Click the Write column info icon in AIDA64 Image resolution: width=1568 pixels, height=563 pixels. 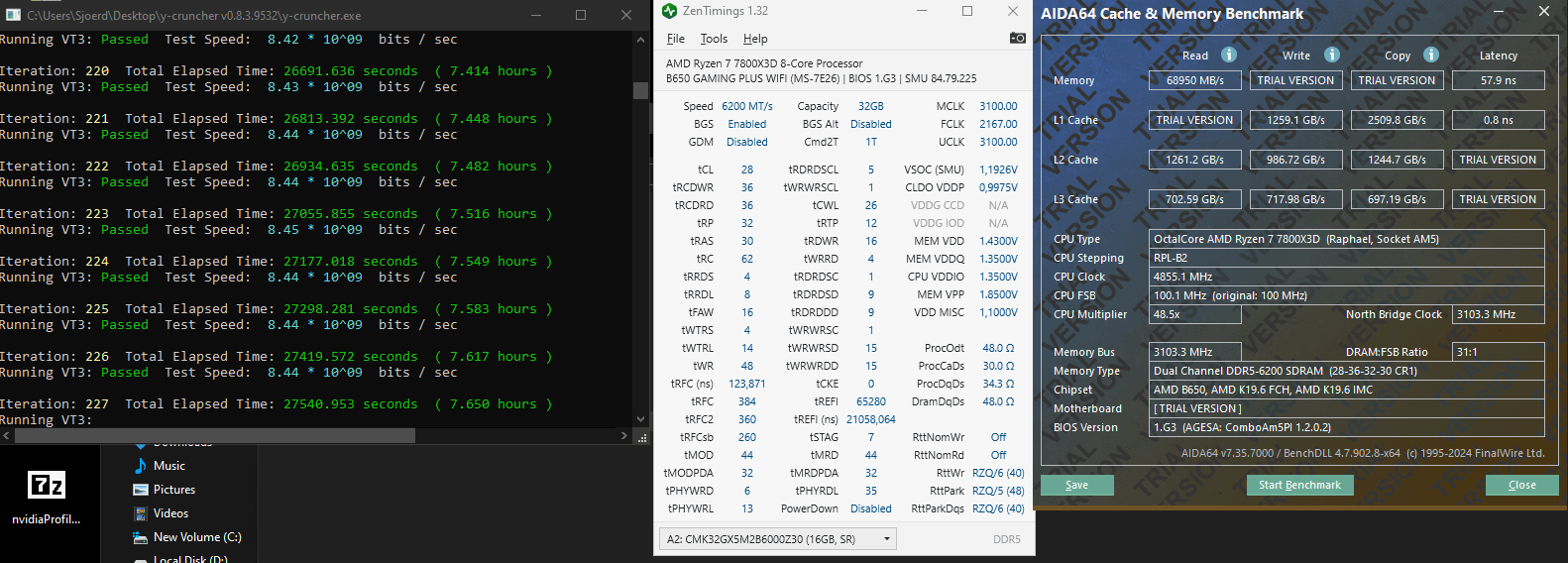(1332, 55)
